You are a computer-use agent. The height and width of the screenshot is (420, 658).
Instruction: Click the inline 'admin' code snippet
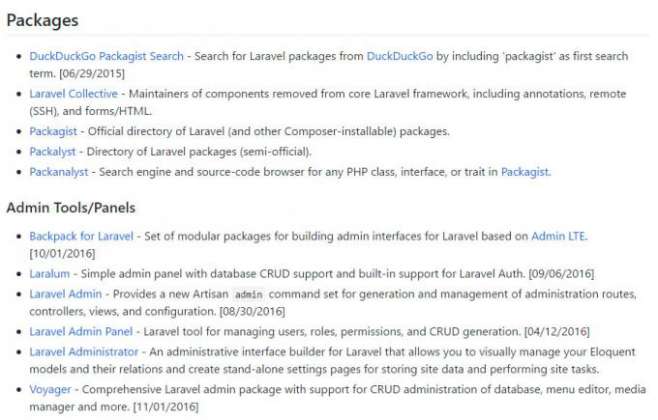tap(248, 295)
